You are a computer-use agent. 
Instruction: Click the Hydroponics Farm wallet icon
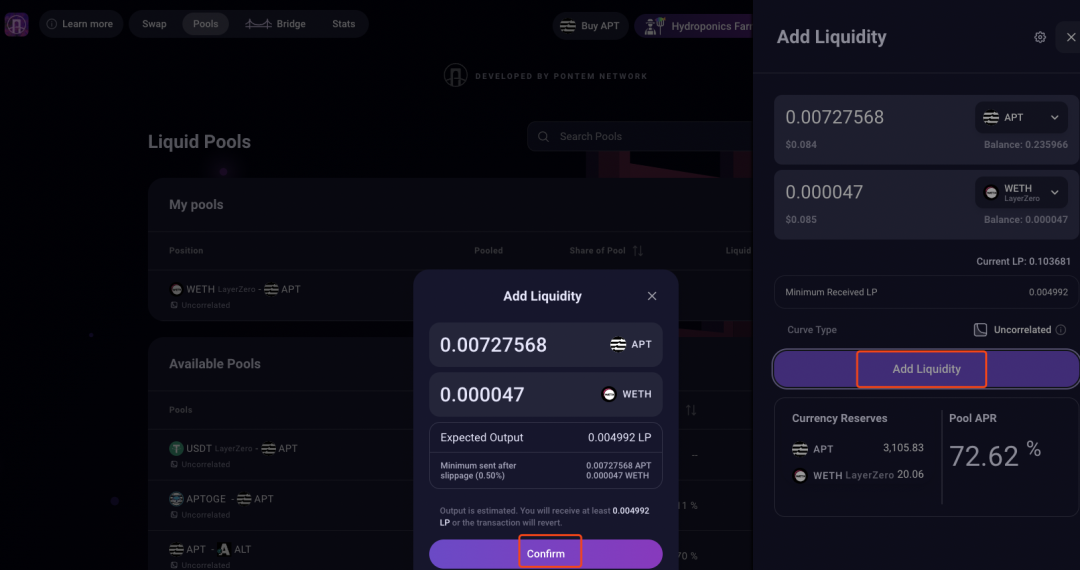pos(655,25)
